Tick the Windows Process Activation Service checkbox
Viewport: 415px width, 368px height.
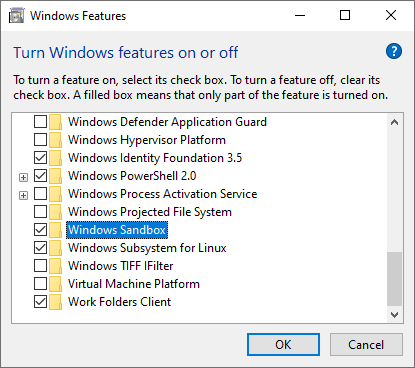(40, 194)
